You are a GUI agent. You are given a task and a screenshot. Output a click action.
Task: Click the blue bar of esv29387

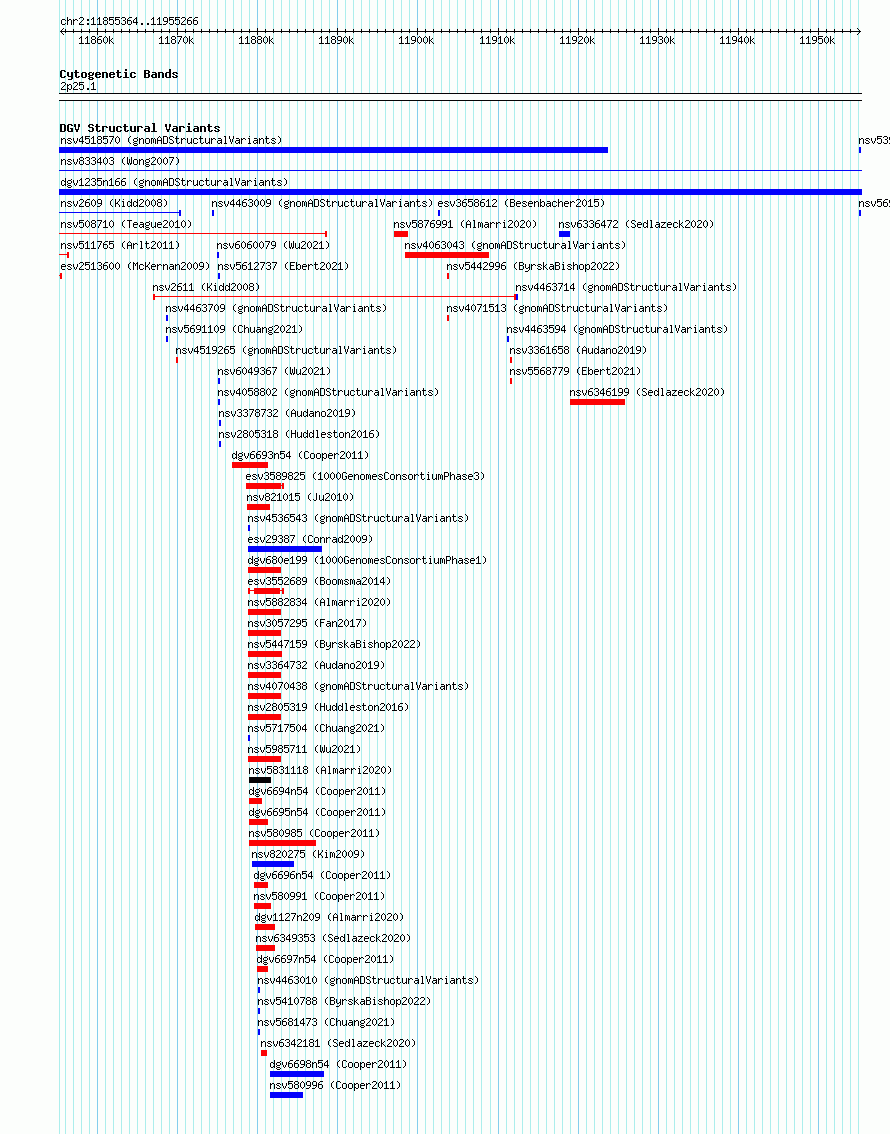pos(285,549)
